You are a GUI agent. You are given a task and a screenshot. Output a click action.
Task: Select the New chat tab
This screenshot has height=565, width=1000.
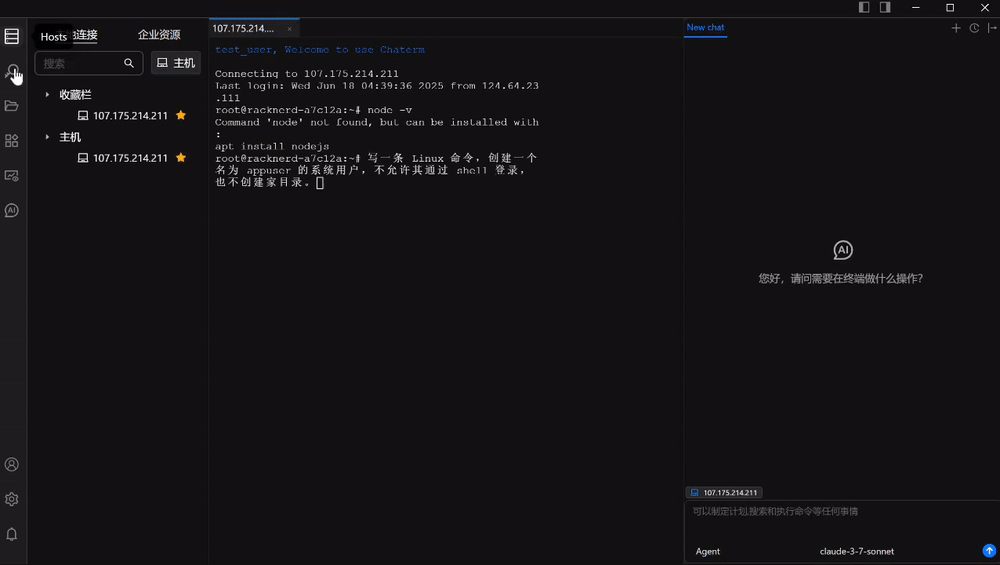point(705,27)
